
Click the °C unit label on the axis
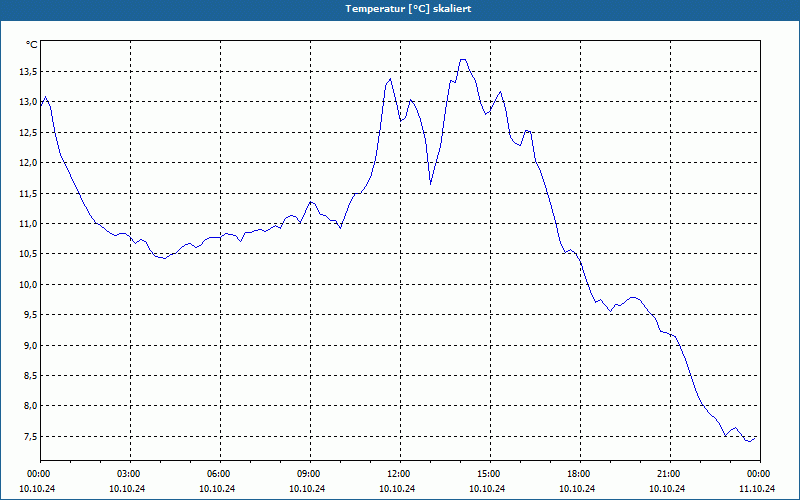coord(32,45)
